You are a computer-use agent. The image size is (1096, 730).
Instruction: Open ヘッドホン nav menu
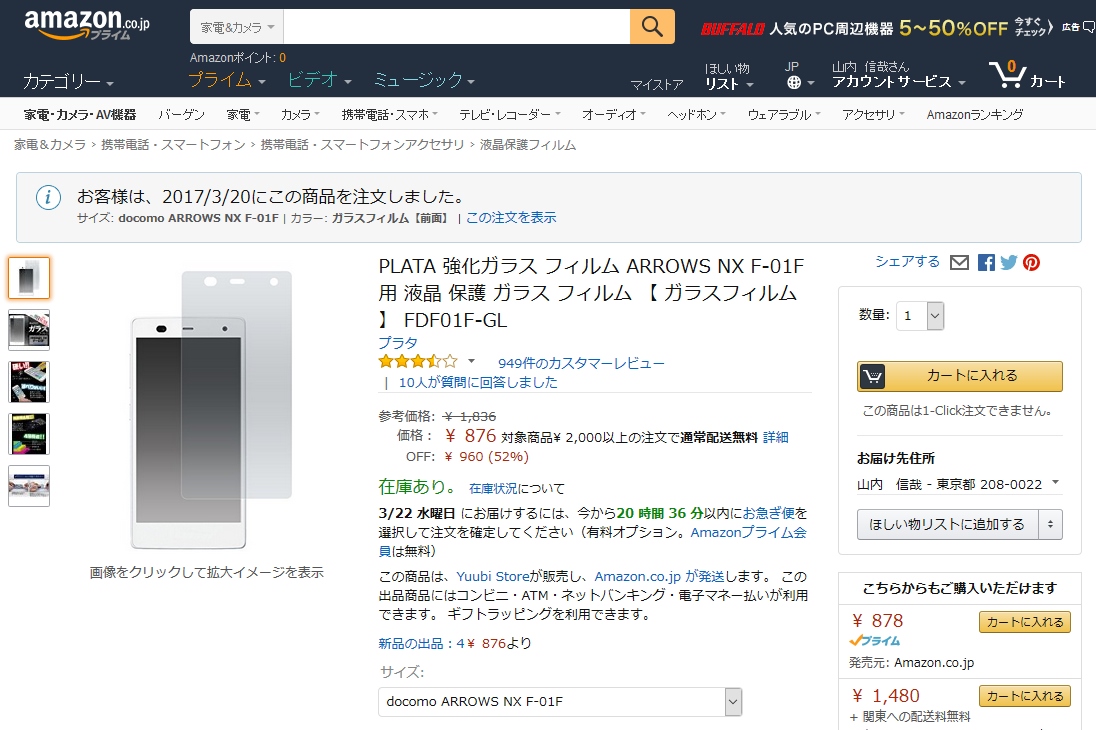(696, 115)
